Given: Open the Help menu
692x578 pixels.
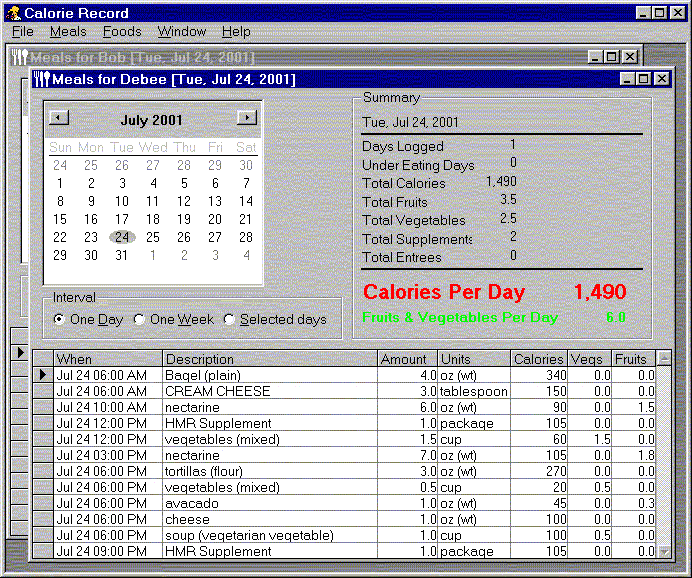Looking at the screenshot, I should [236, 32].
